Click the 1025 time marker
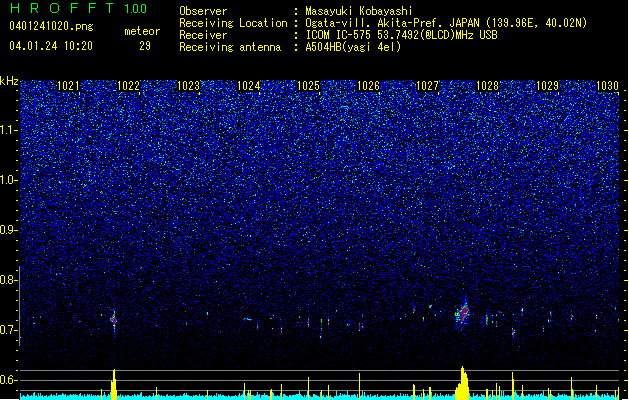The width and height of the screenshot is (629, 400). click(308, 86)
